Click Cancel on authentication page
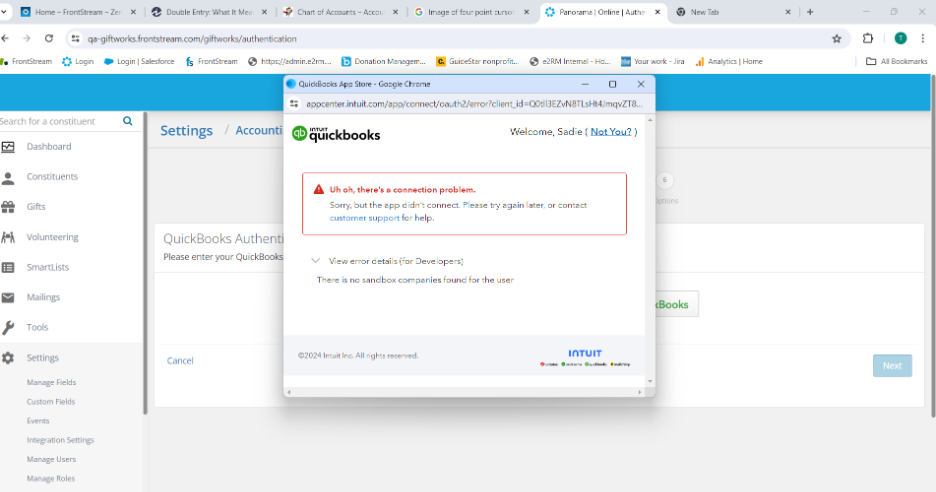936x492 pixels. [180, 361]
